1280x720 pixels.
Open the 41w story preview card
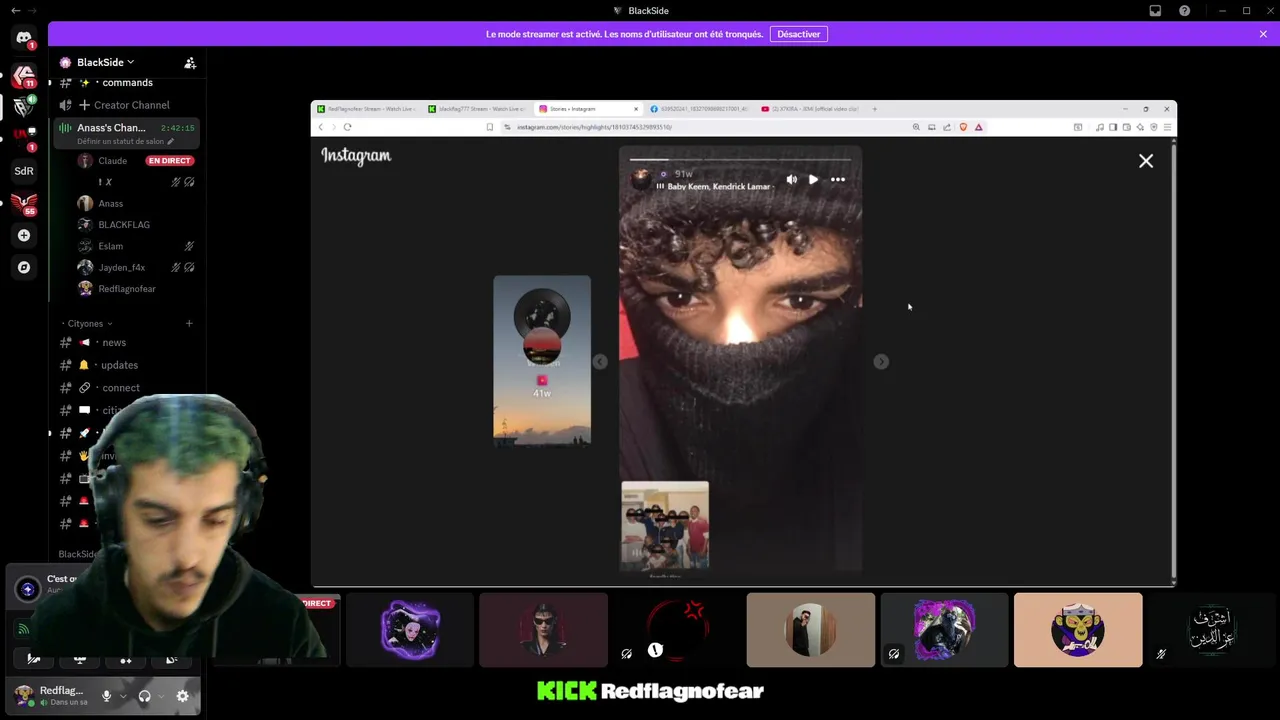pyautogui.click(x=542, y=360)
